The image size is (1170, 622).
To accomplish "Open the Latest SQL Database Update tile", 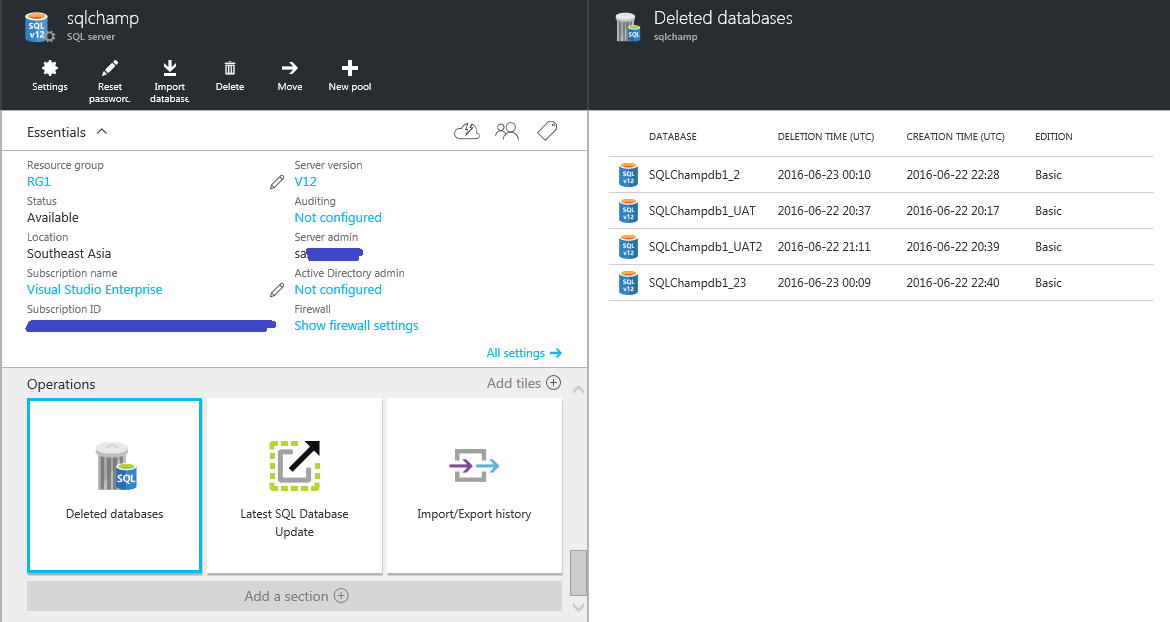I will (x=295, y=486).
